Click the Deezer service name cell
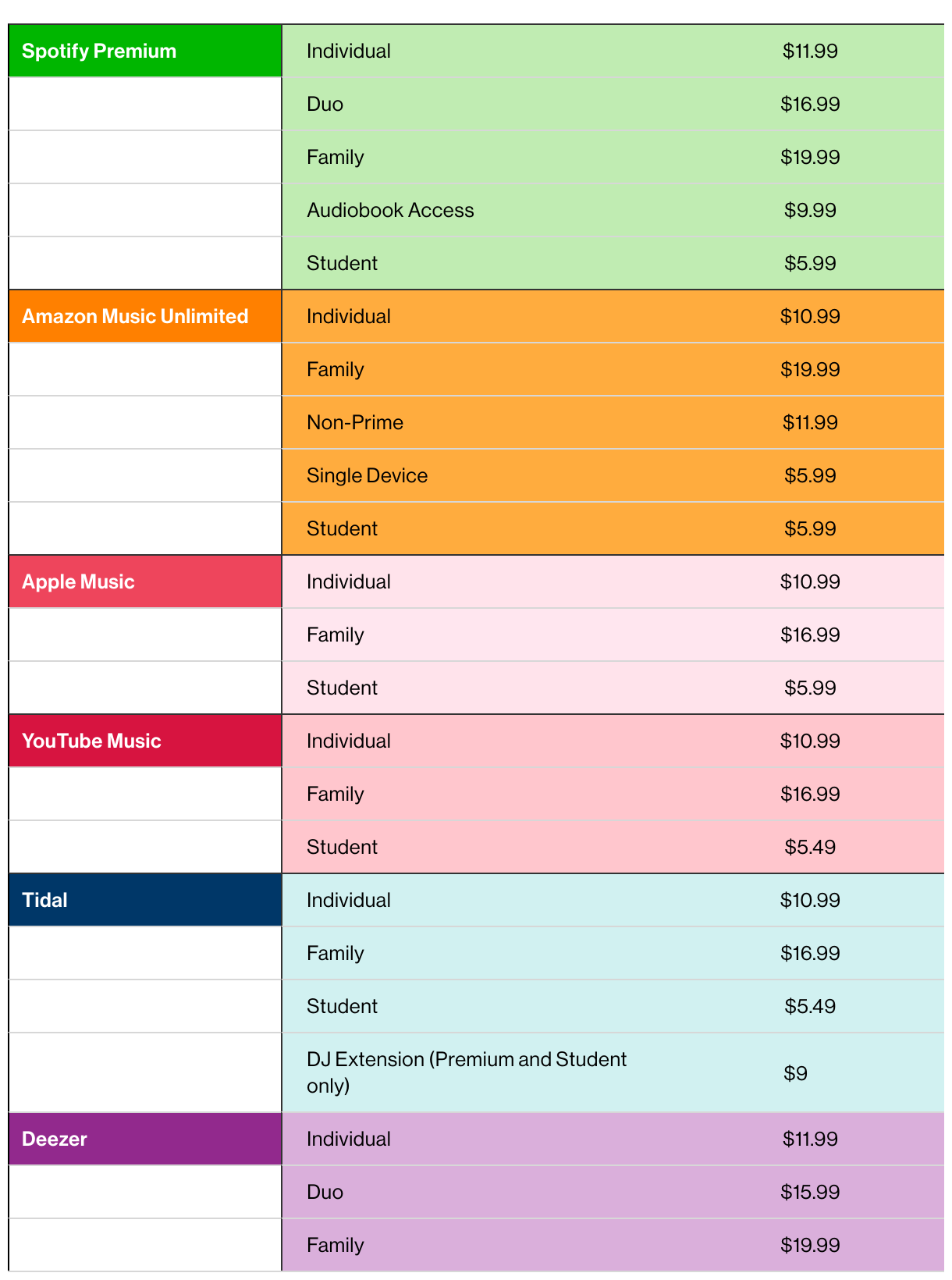 click(x=55, y=1140)
